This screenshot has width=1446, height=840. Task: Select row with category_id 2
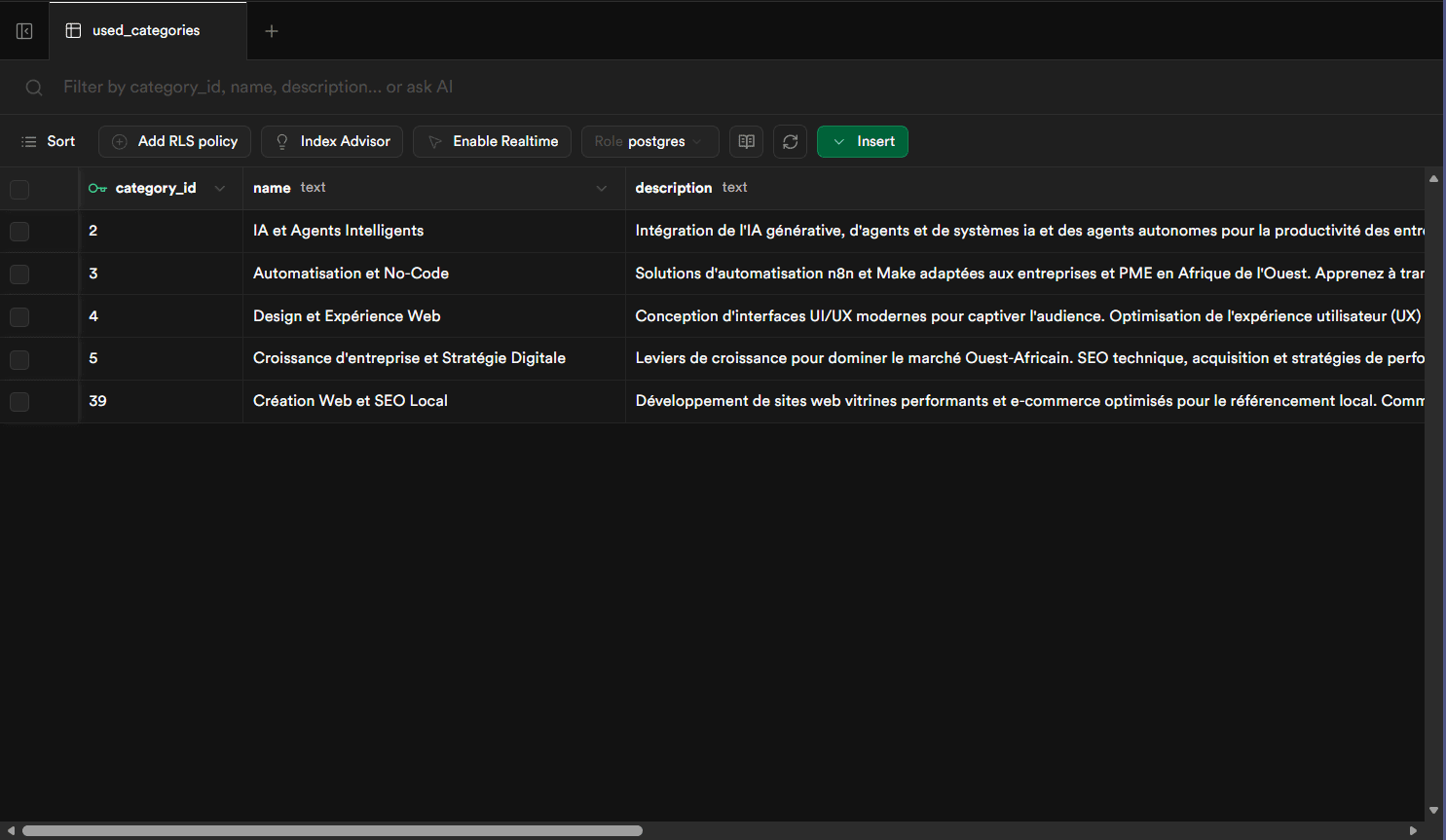19,232
